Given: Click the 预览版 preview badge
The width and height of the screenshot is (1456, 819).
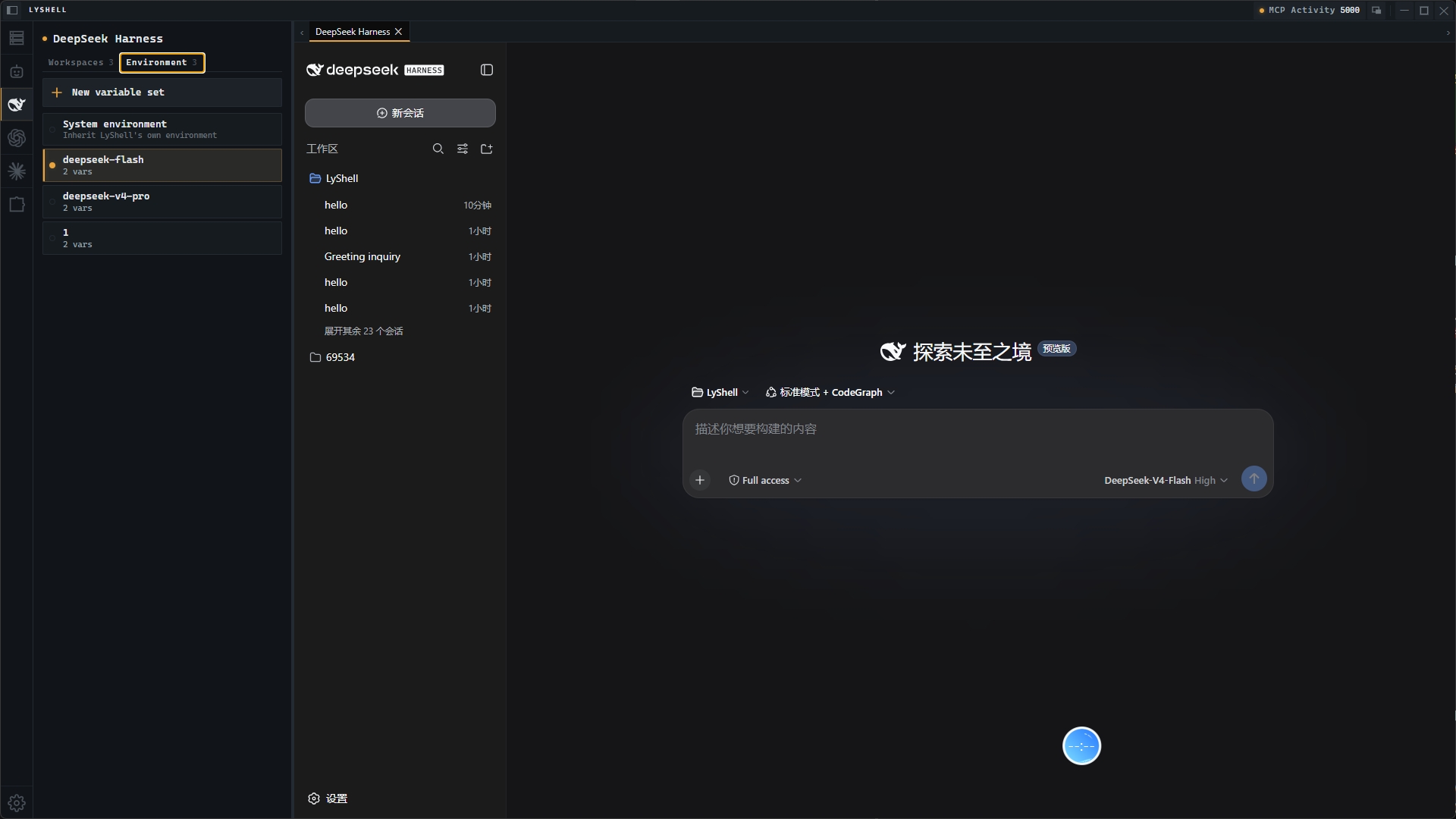Looking at the screenshot, I should pyautogui.click(x=1056, y=349).
